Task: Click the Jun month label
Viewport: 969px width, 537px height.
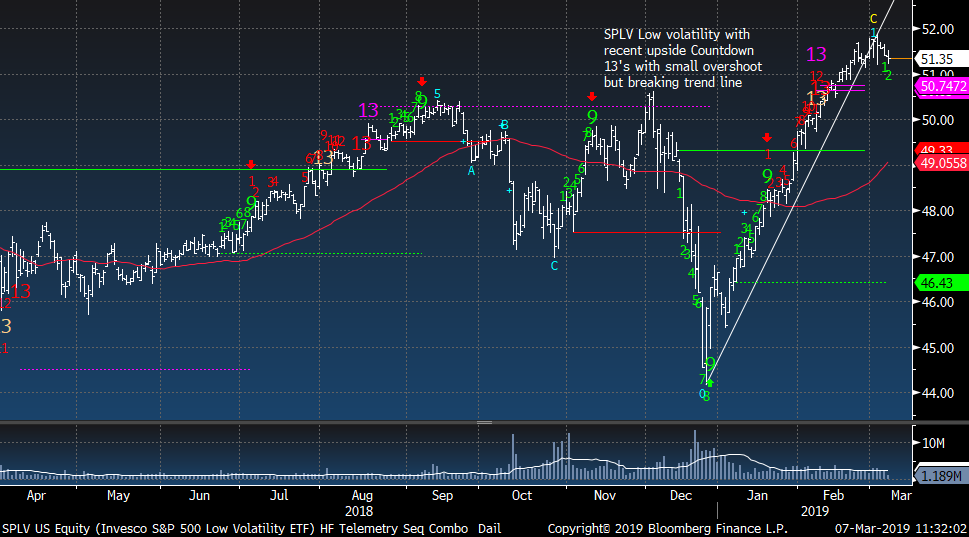Action: point(199,496)
